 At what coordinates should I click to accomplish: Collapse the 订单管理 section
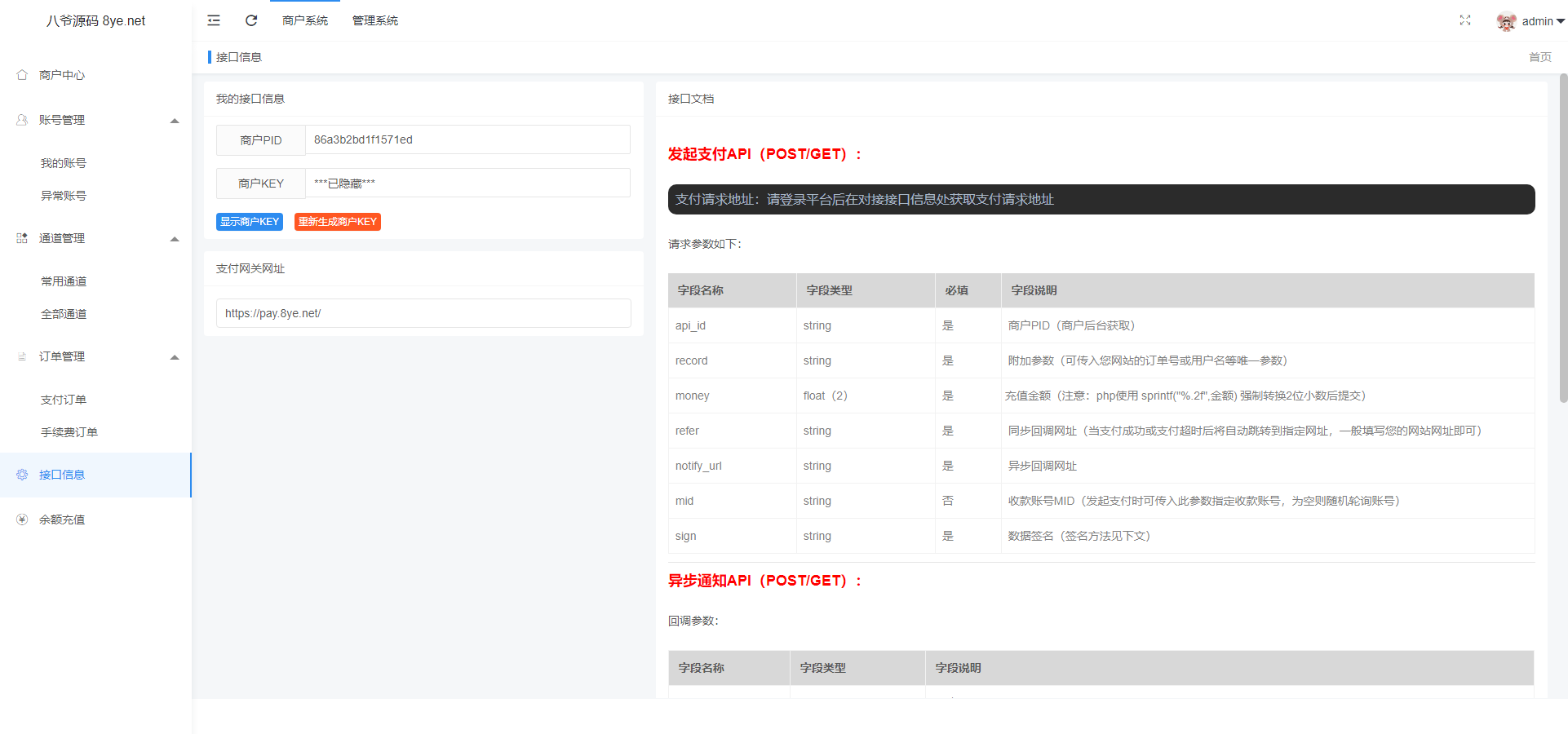[174, 356]
